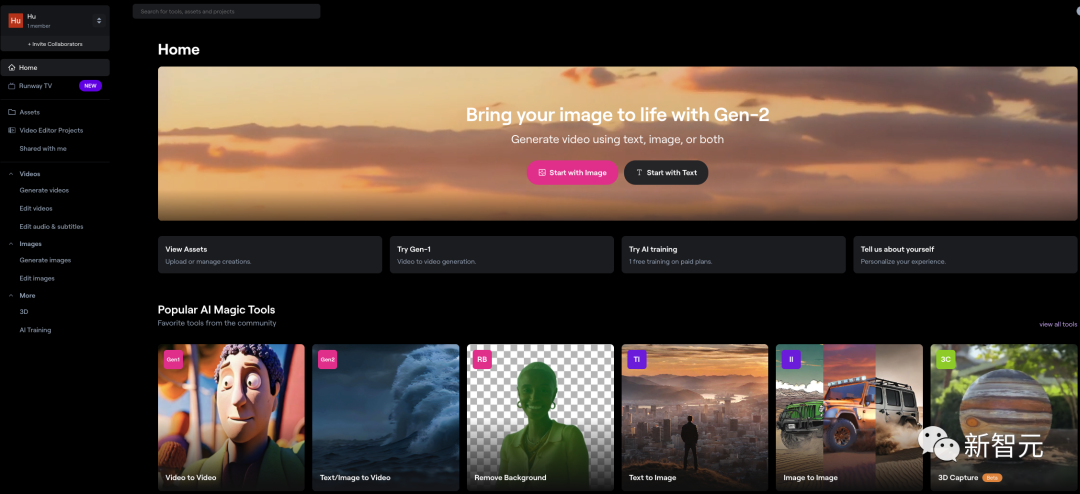The width and height of the screenshot is (1080, 494).
Task: Open the Image to Image tool thumbnail
Action: coord(849,417)
